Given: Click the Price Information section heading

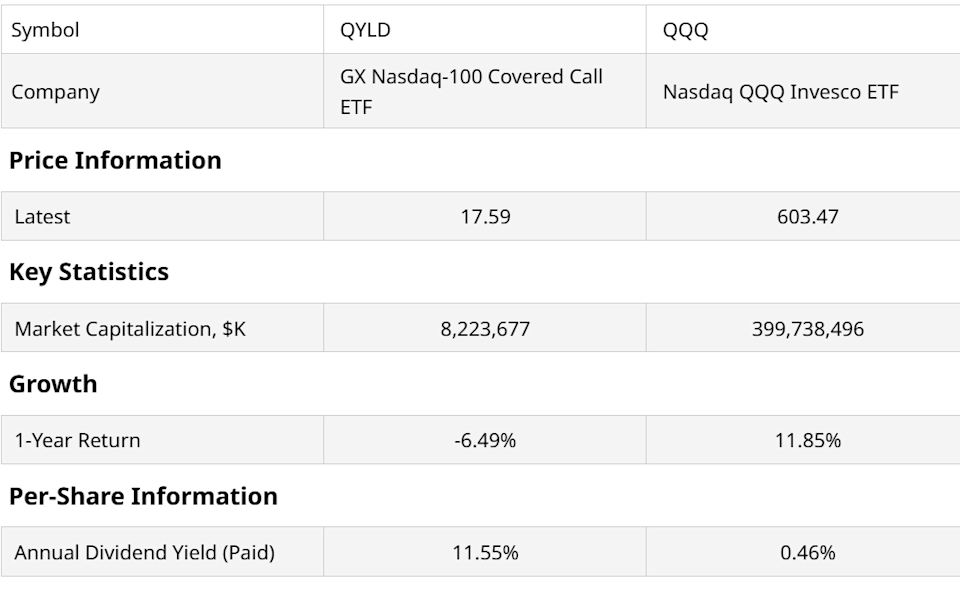Looking at the screenshot, I should (115, 160).
